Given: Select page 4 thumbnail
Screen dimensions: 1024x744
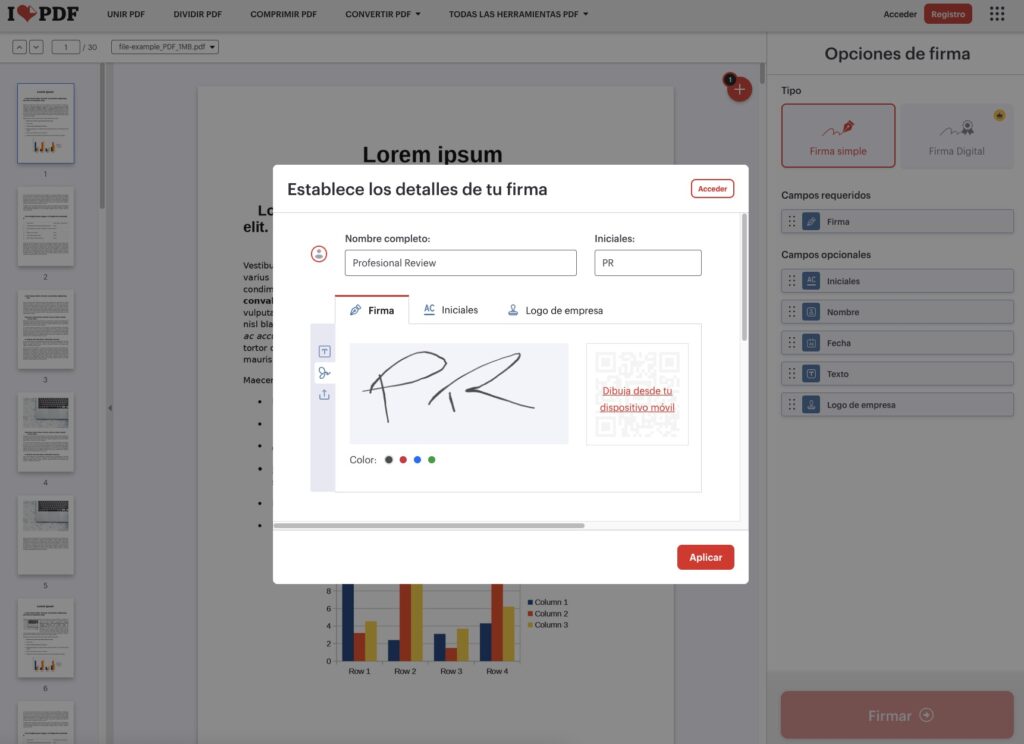Looking at the screenshot, I should pyautogui.click(x=46, y=432).
